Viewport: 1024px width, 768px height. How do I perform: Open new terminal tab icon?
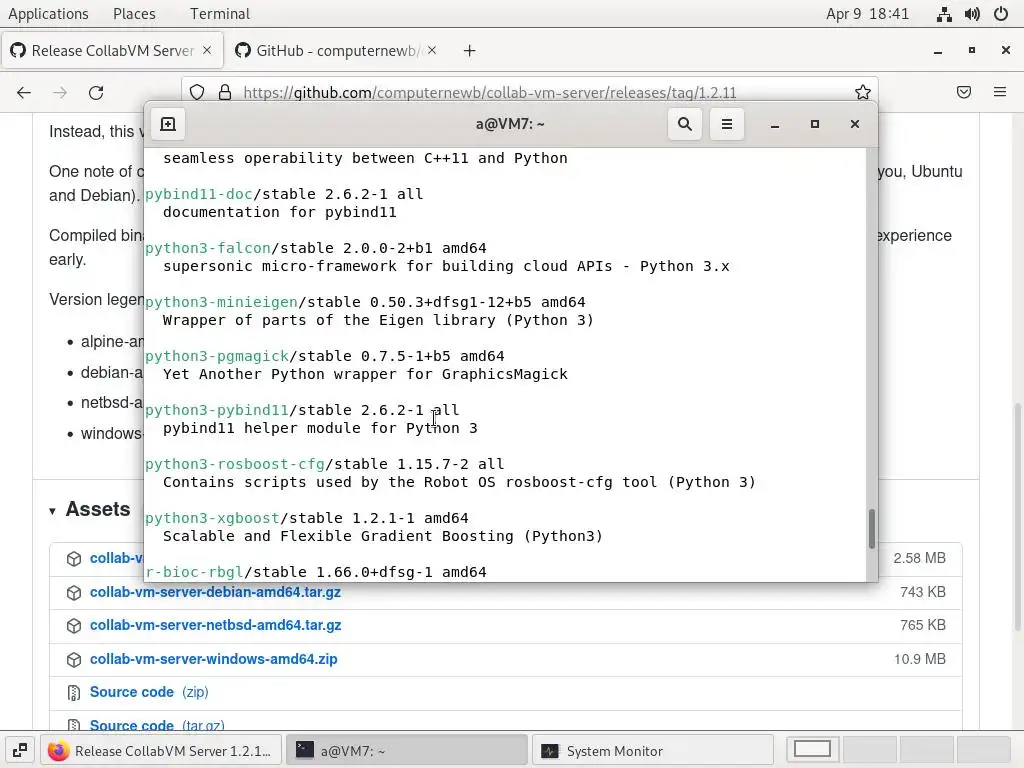tap(168, 124)
